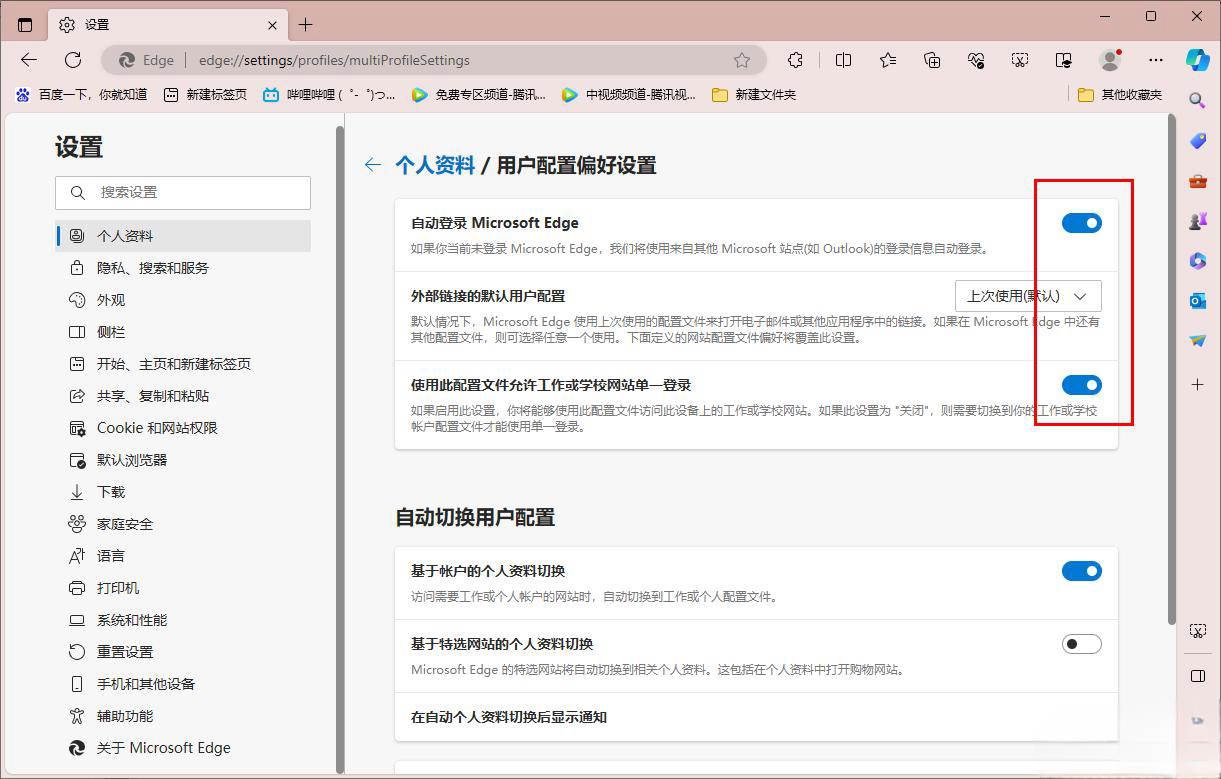This screenshot has width=1221, height=779.
Task: Open 下载 settings section
Action: pos(184,492)
